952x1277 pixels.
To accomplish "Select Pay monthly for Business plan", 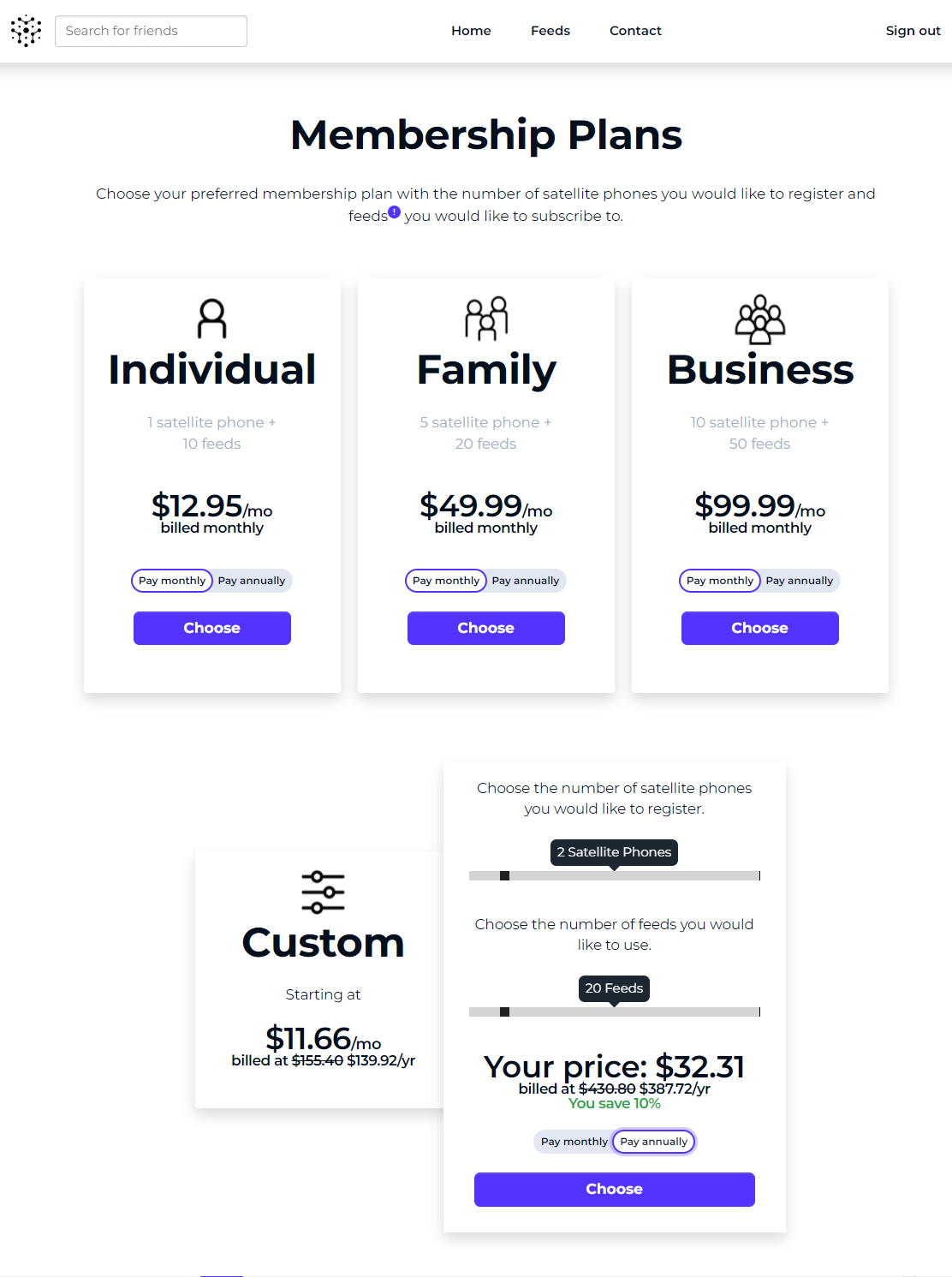I will click(720, 581).
